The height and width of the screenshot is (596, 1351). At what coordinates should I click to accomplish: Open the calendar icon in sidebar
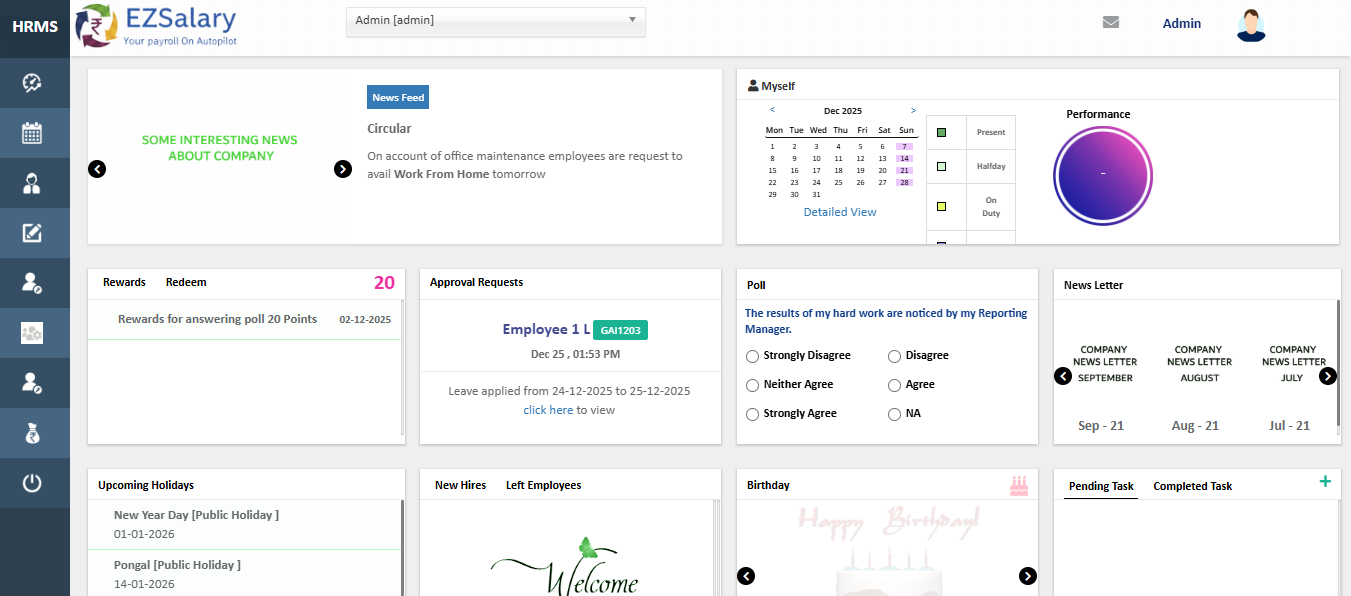(32, 133)
